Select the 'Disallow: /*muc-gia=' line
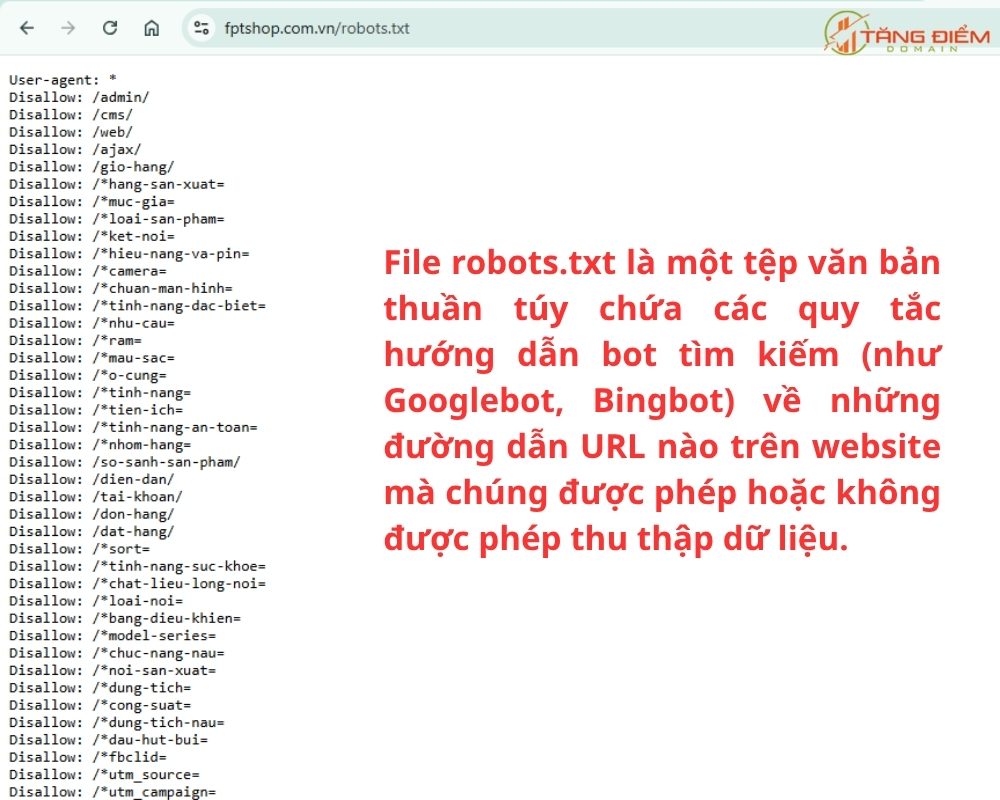The image size is (1000, 800). [91, 201]
